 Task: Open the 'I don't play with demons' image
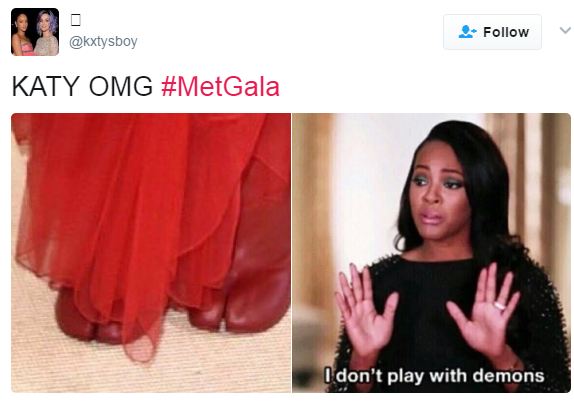click(432, 253)
